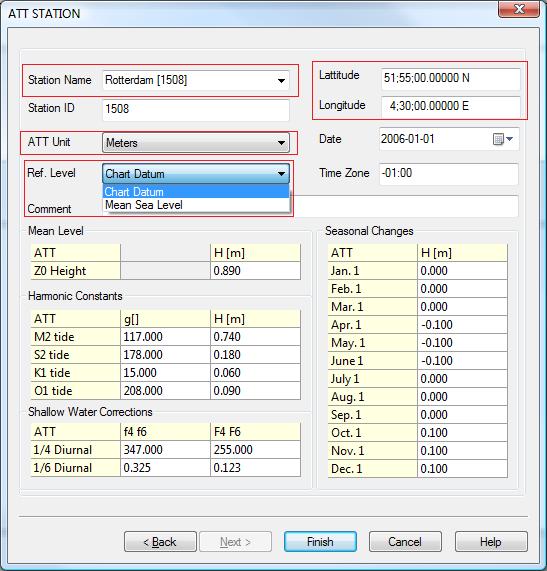Click the Station ID field

click(x=196, y=109)
